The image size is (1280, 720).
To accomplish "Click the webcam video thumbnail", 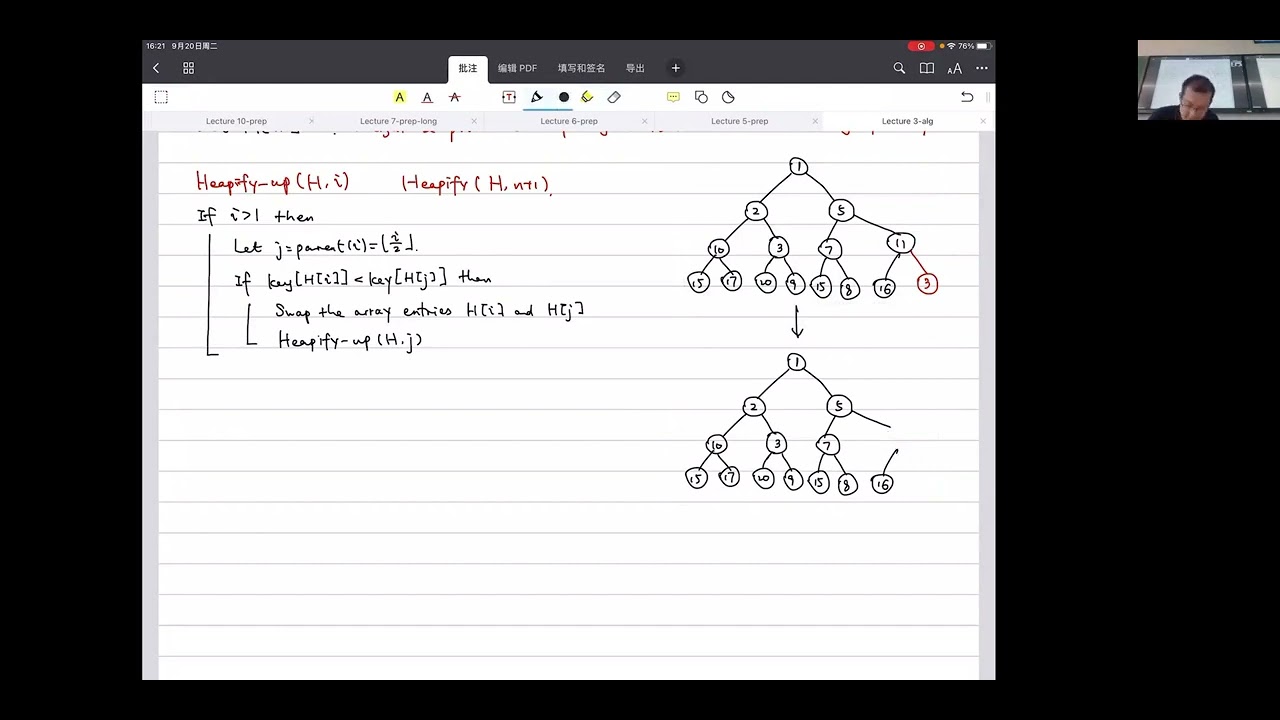I will (x=1208, y=80).
